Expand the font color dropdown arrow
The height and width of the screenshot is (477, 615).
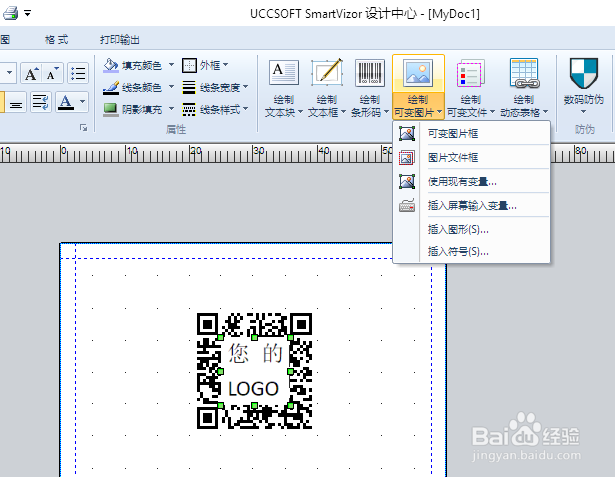pyautogui.click(x=82, y=102)
